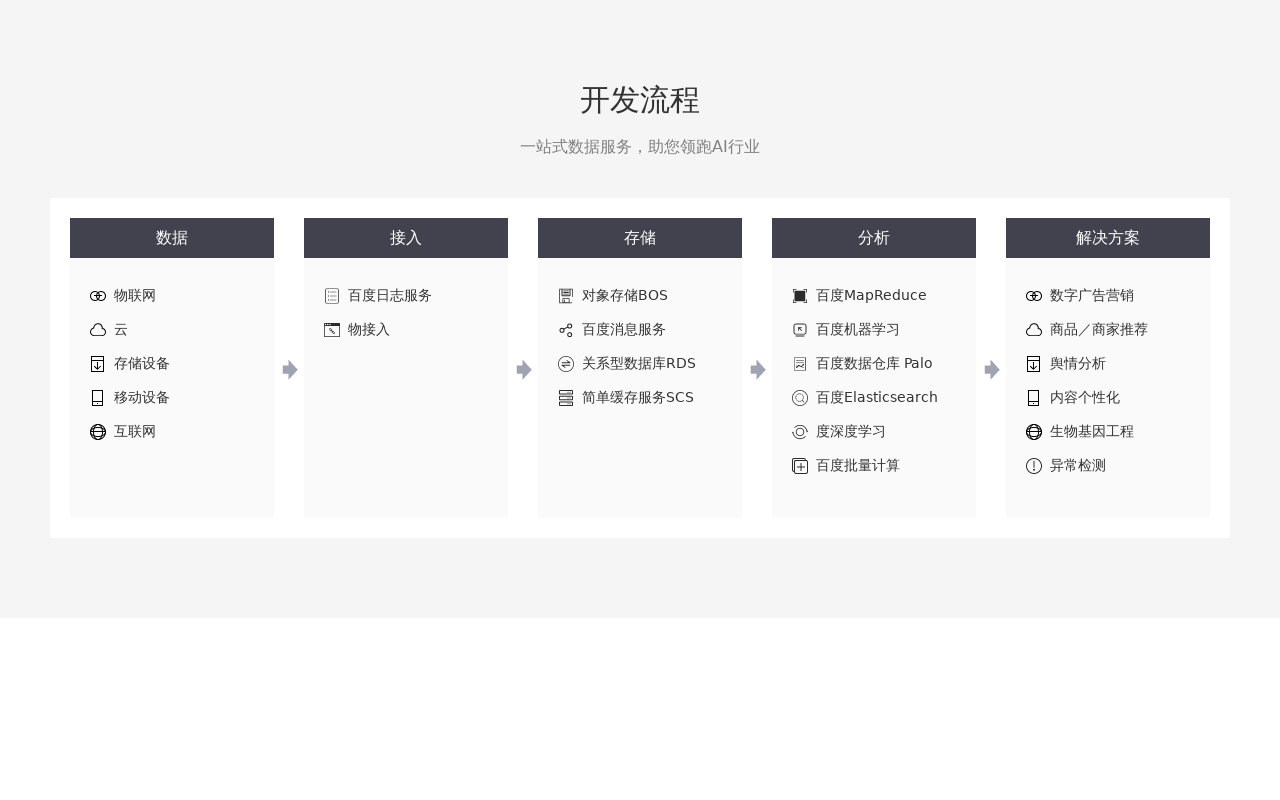Select the 物接入 icon
This screenshot has width=1280, height=800.
click(331, 330)
